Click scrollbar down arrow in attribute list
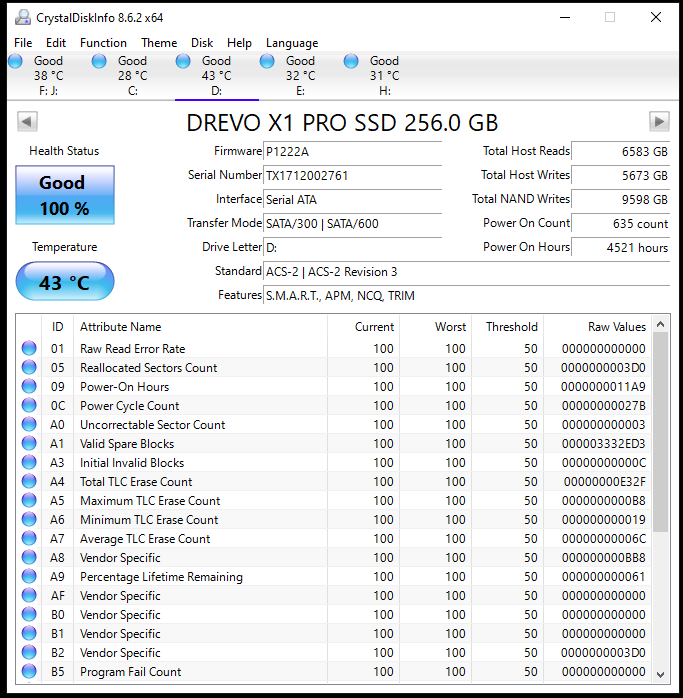The height and width of the screenshot is (698, 683). [661, 674]
